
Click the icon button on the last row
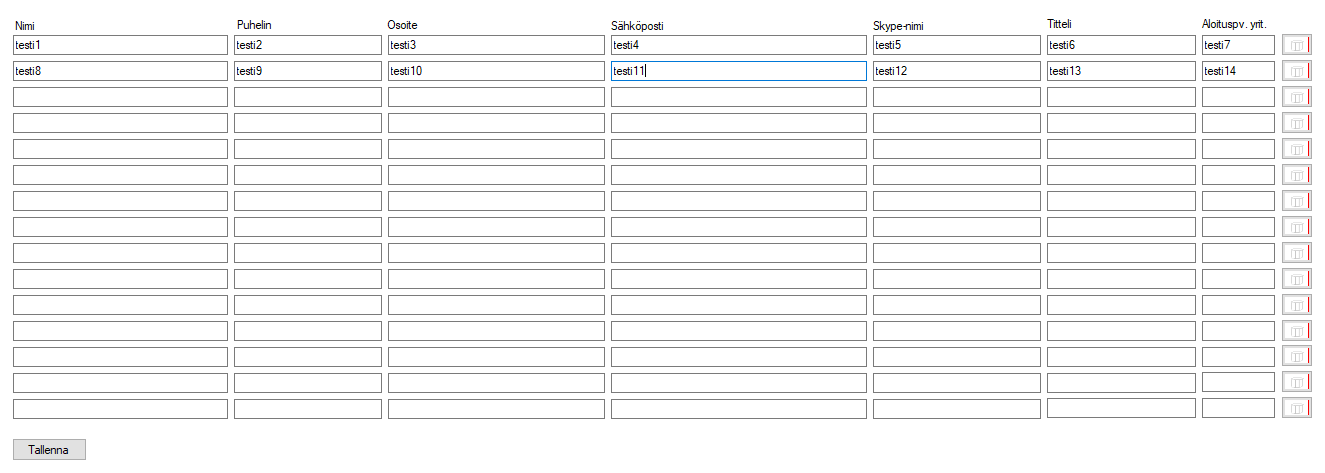[x=1296, y=408]
